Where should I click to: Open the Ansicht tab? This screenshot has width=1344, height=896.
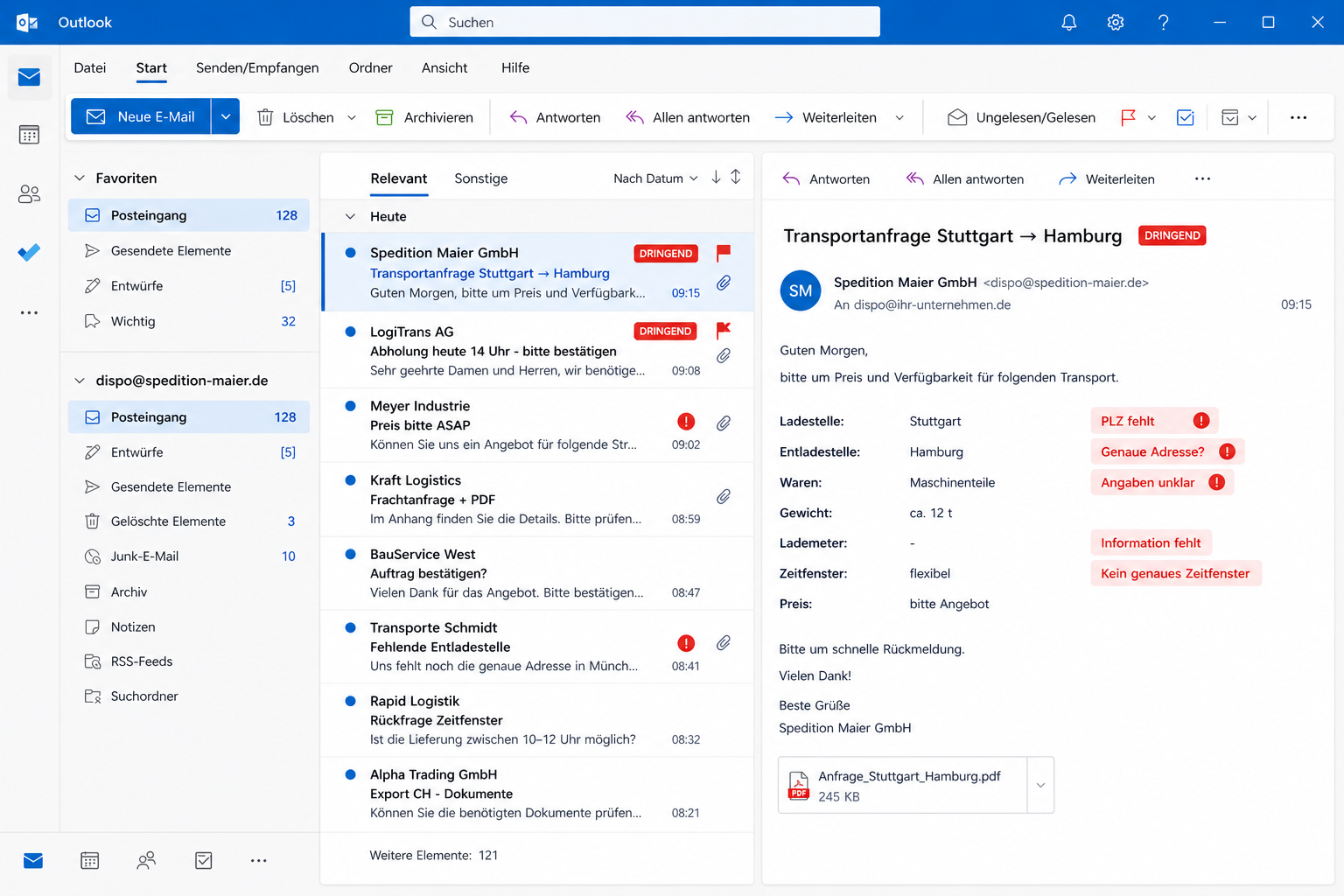tap(444, 68)
